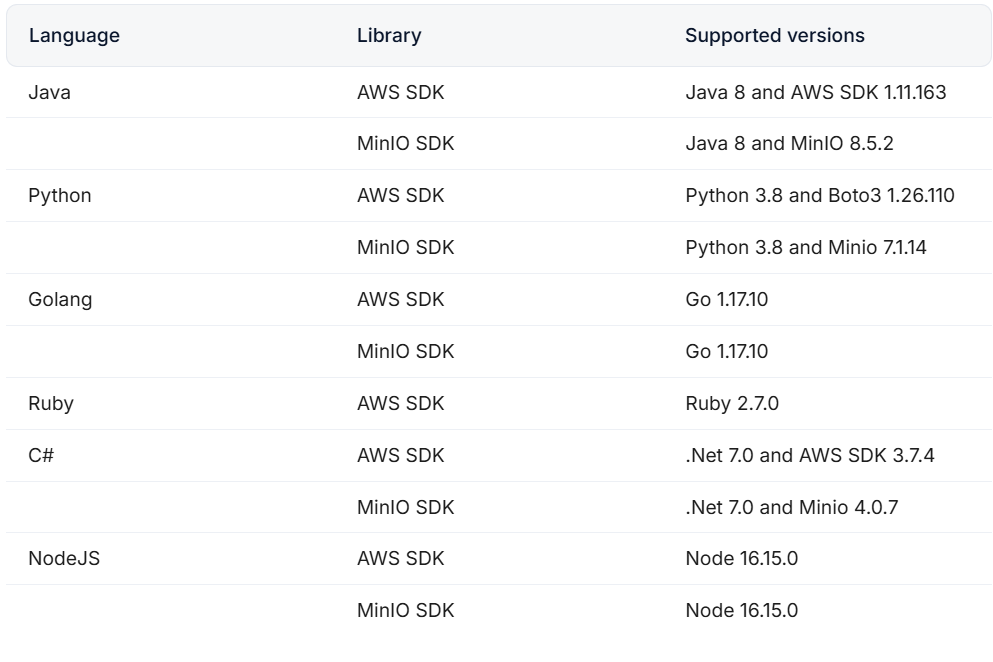Select the Ruby language cell
This screenshot has height=662, width=993.
(x=51, y=404)
